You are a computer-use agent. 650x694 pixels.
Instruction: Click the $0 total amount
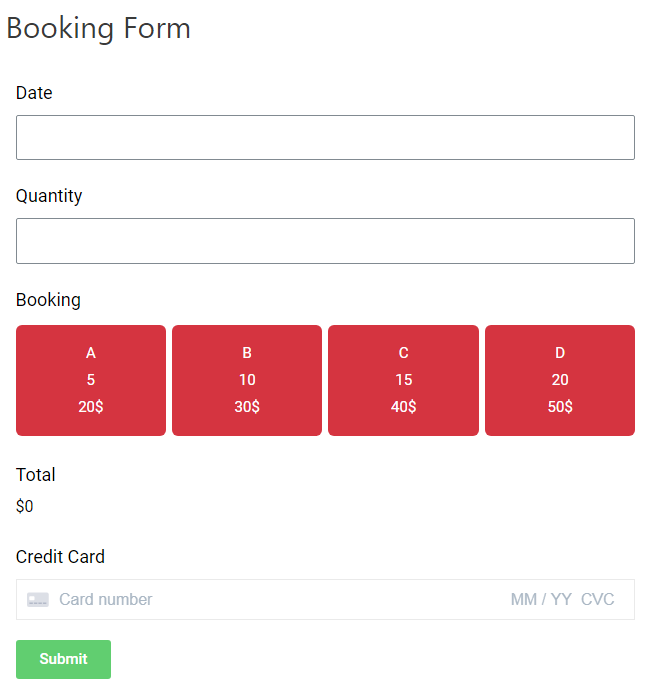point(24,506)
